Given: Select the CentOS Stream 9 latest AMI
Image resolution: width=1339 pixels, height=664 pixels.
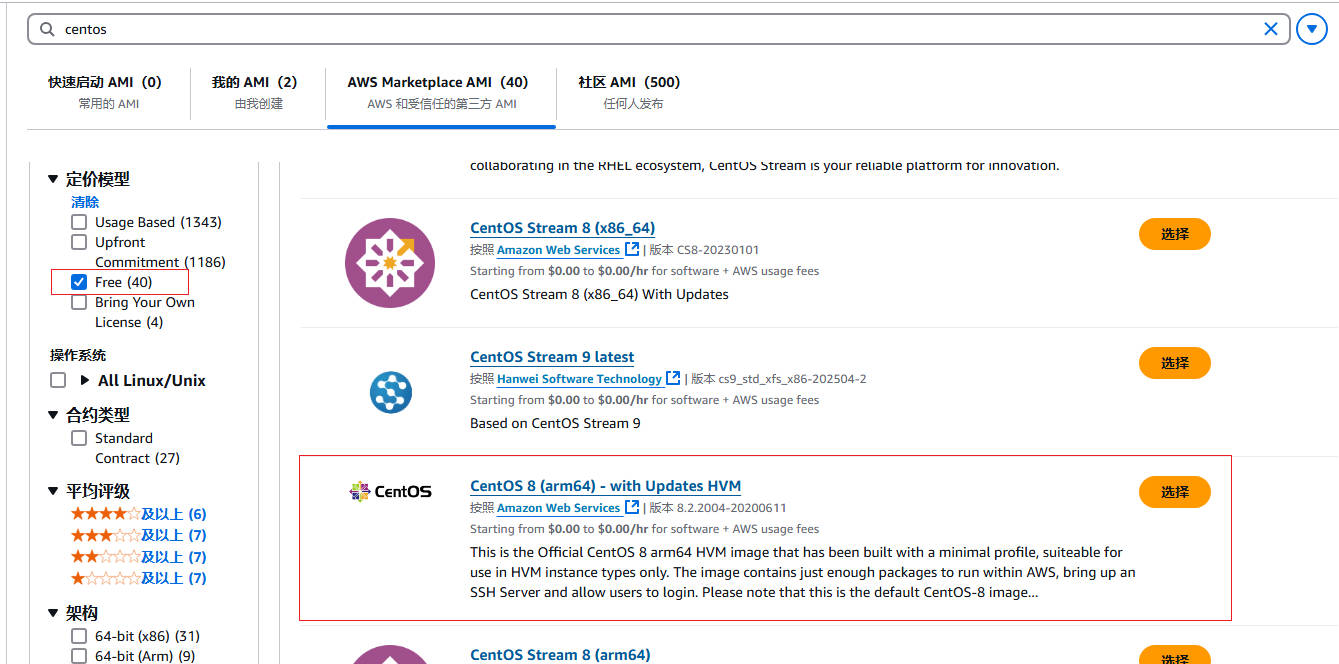Looking at the screenshot, I should point(1175,363).
